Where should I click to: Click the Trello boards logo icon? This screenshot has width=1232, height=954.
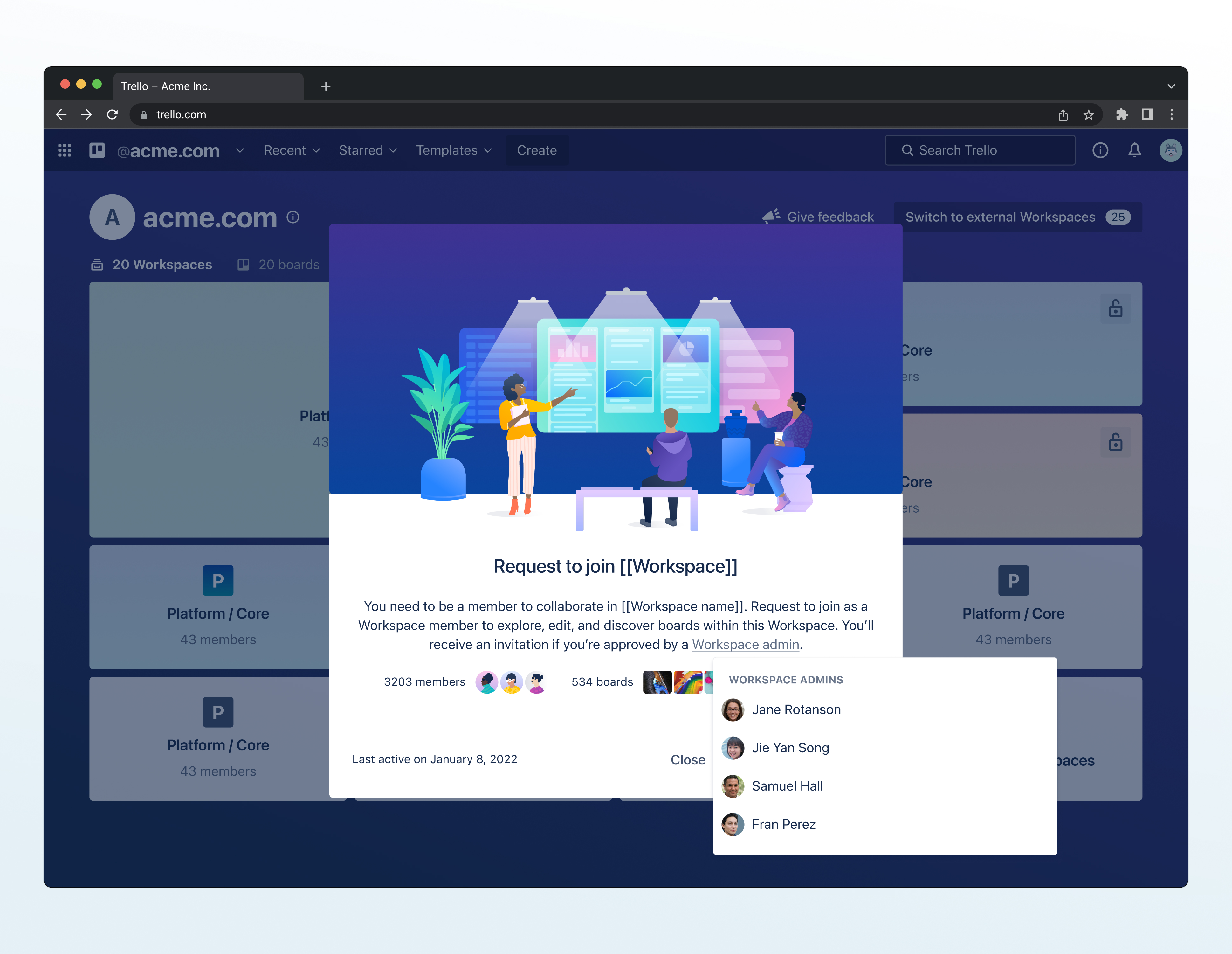(x=96, y=150)
